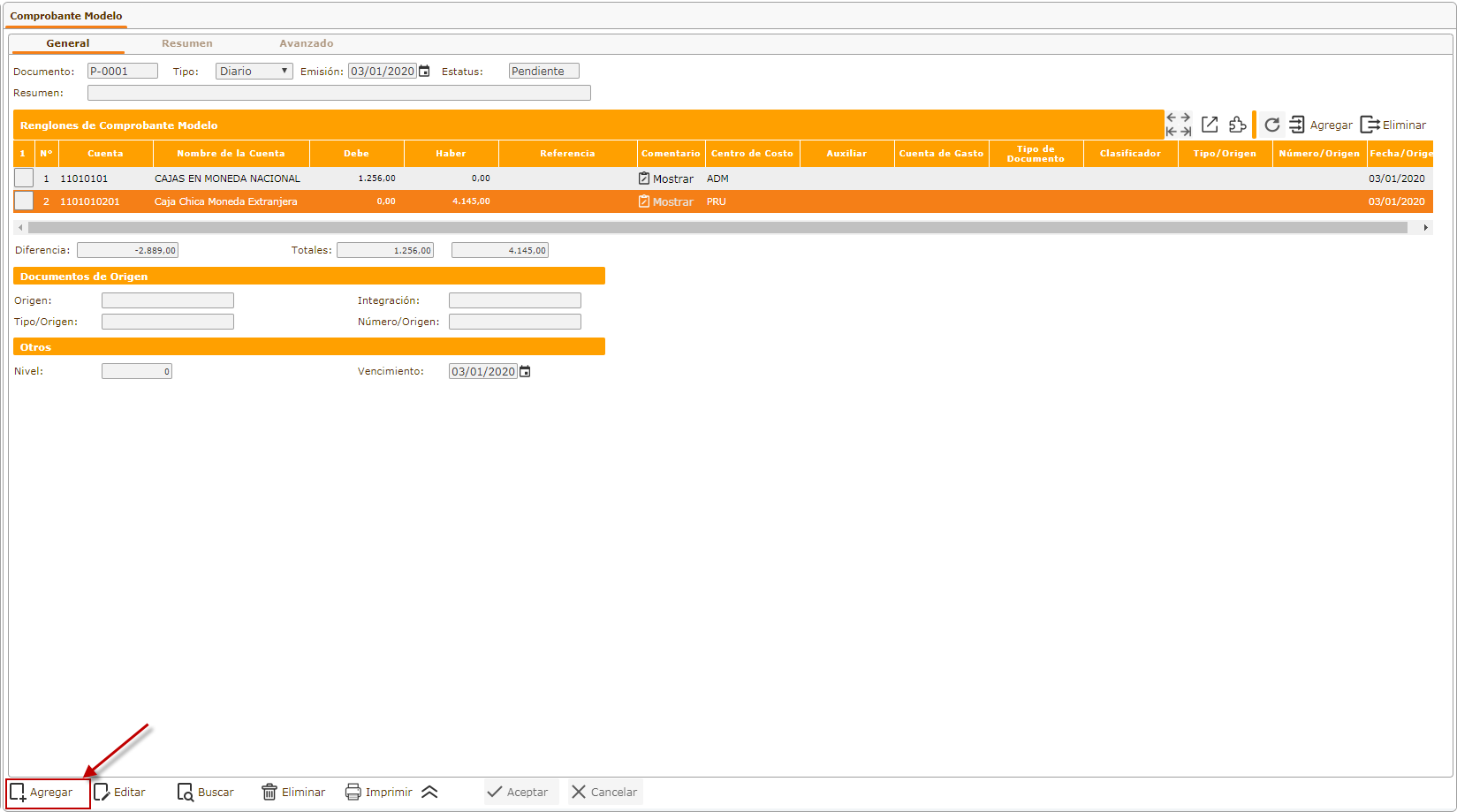Click the Buscar button
Viewport: 1457px width, 812px height.
click(x=206, y=793)
